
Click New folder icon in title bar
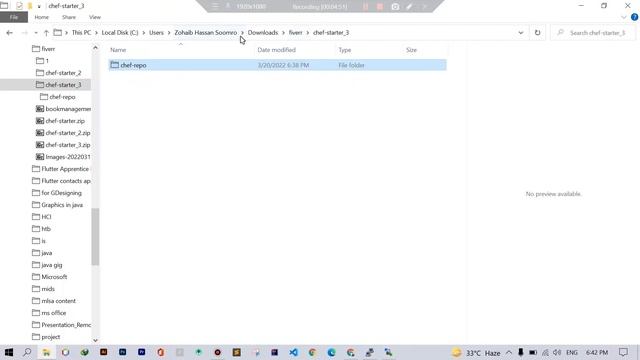[29, 6]
